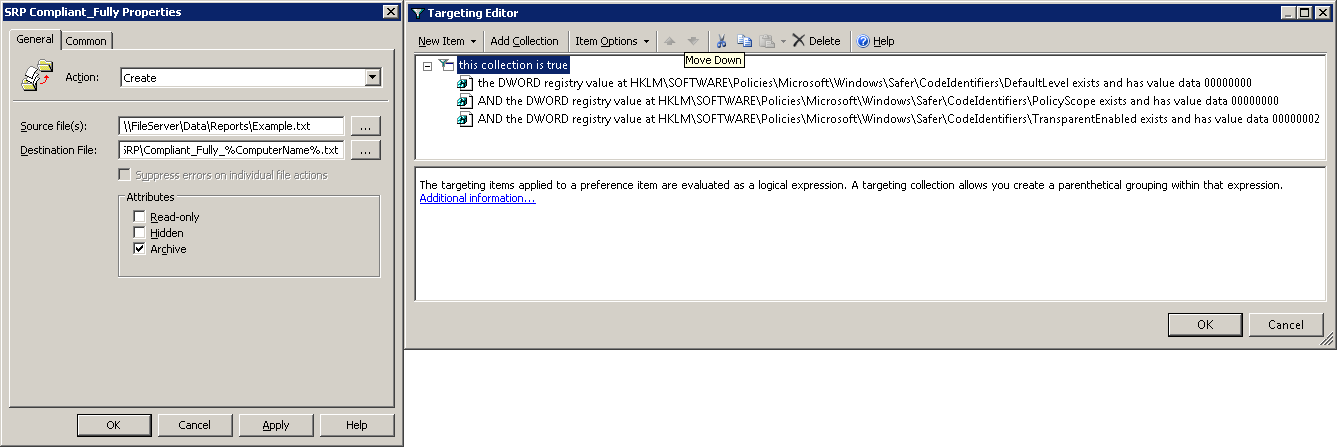This screenshot has height=447, width=1337.
Task: Click the Cut scissors icon in toolbar
Action: pos(720,41)
